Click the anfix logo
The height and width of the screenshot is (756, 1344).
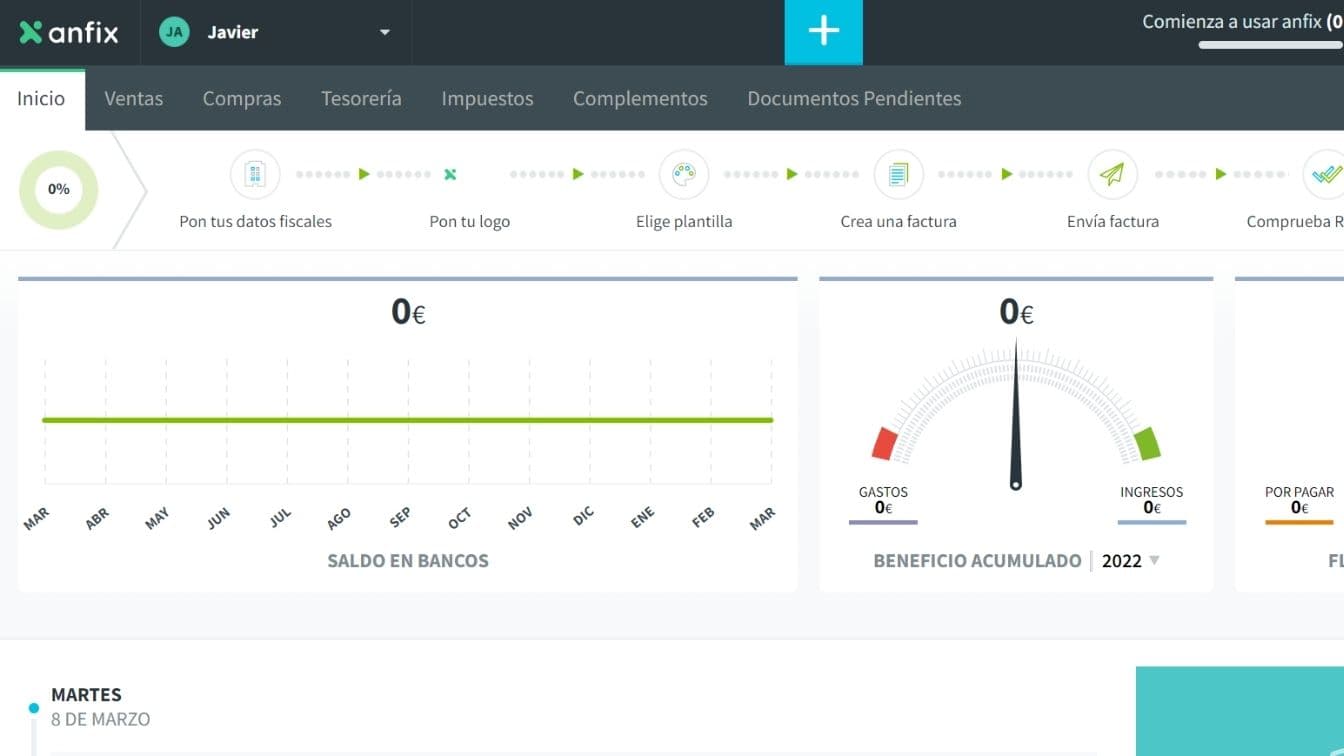(x=68, y=32)
